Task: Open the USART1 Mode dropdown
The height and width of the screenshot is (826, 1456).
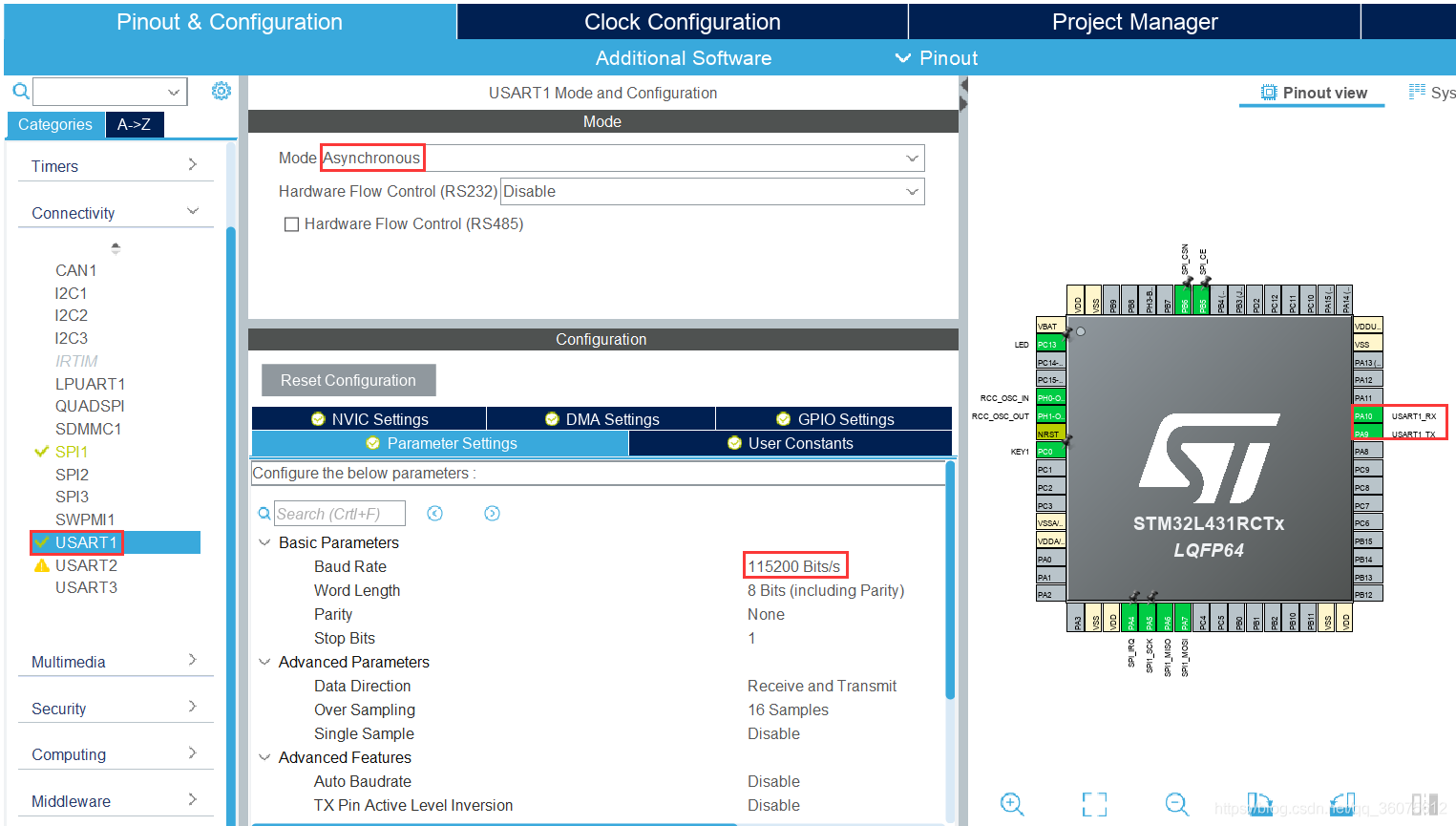Action: (x=912, y=159)
